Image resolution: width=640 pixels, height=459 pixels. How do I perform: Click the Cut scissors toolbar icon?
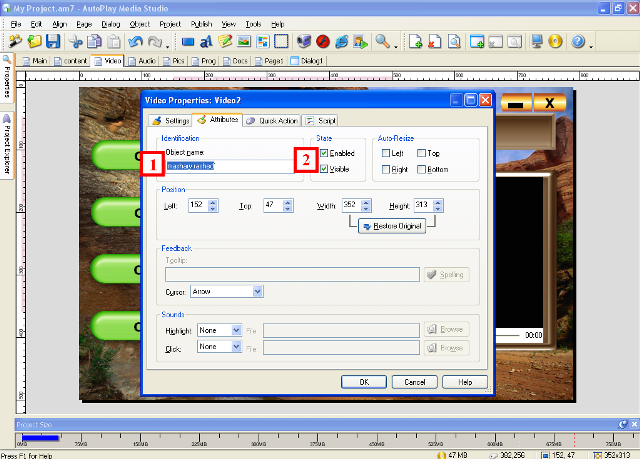tap(73, 42)
